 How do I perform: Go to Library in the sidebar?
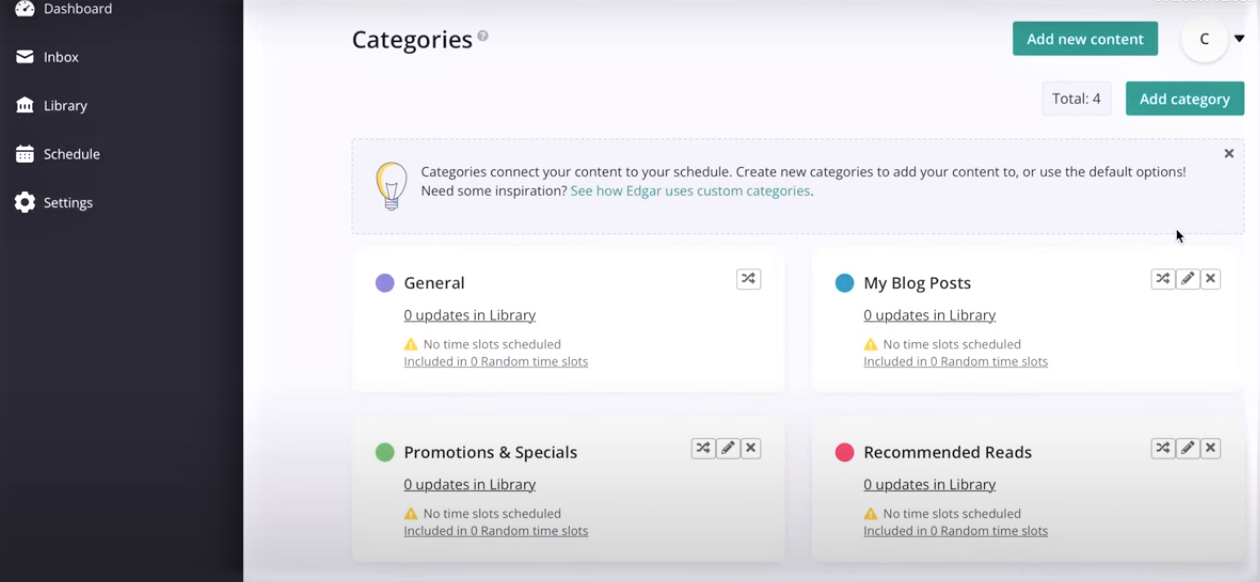click(65, 106)
